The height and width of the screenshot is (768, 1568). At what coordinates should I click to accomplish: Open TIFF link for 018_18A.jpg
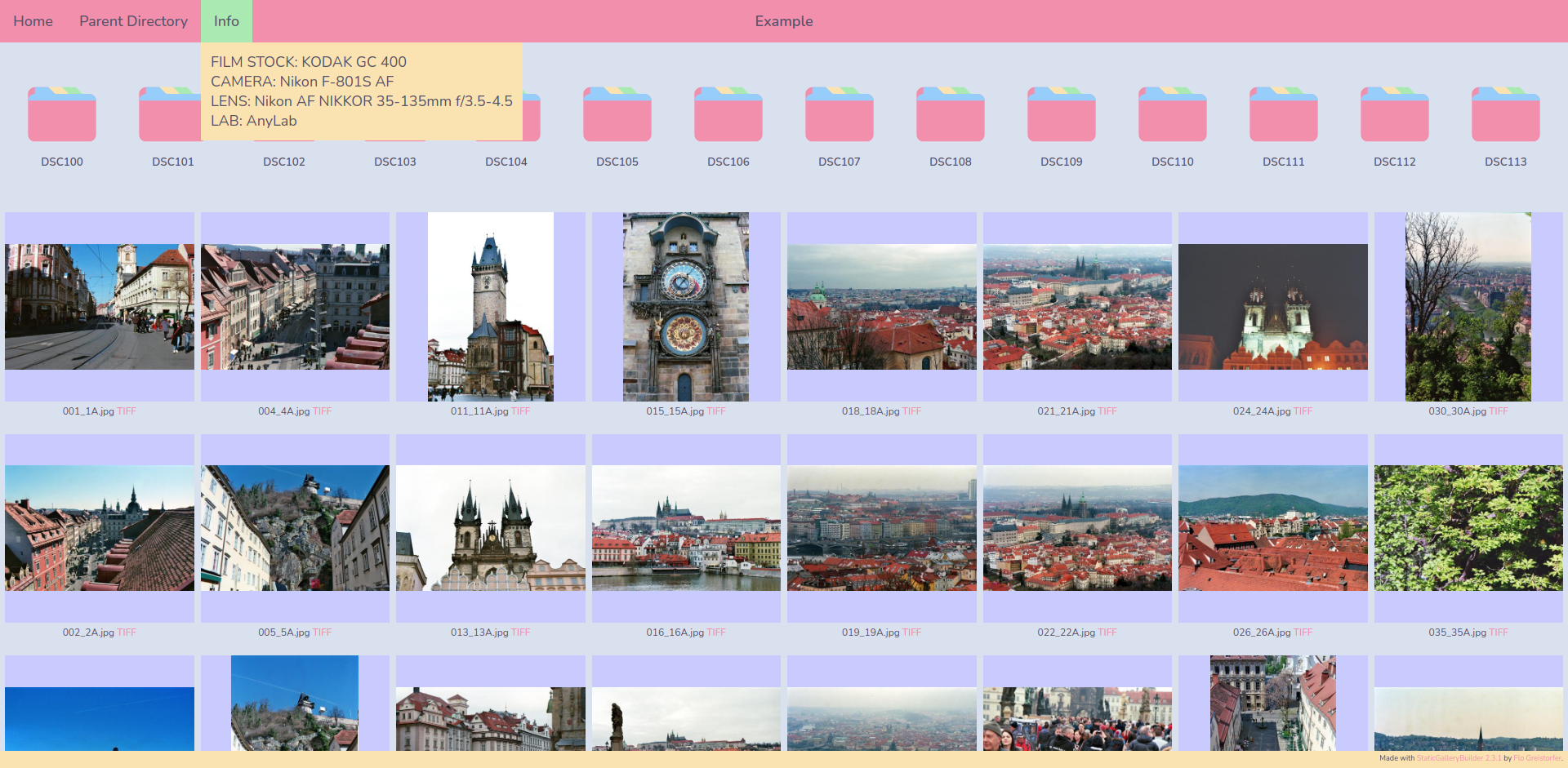(x=911, y=411)
